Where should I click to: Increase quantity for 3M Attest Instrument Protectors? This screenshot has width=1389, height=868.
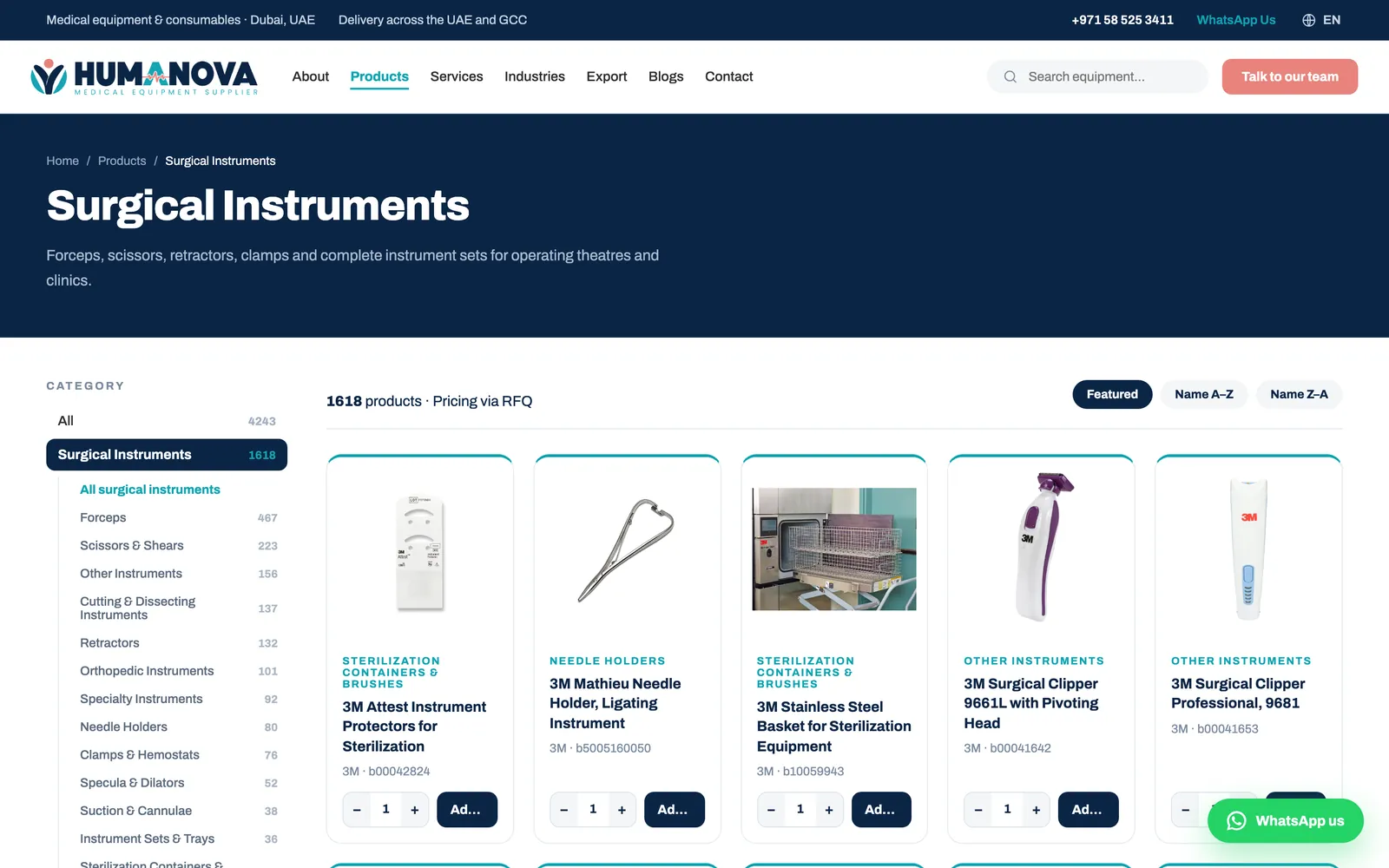415,810
